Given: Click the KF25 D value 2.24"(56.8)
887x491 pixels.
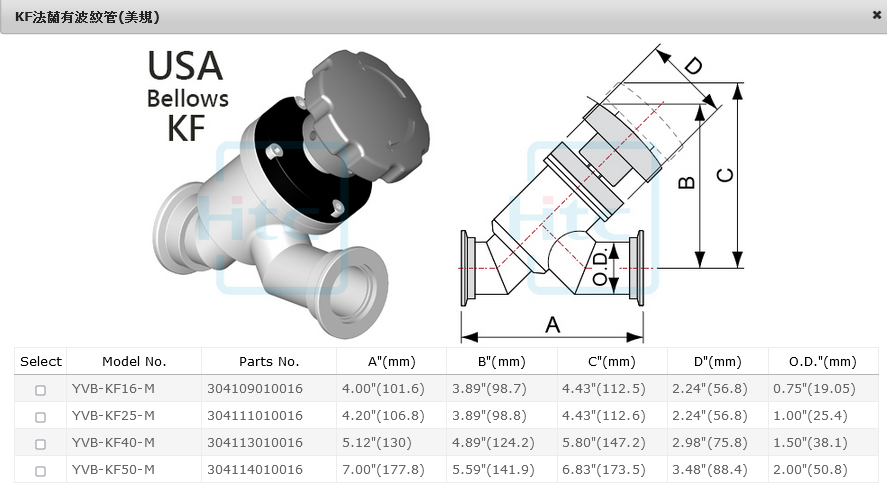Looking at the screenshot, I should [x=710, y=416].
